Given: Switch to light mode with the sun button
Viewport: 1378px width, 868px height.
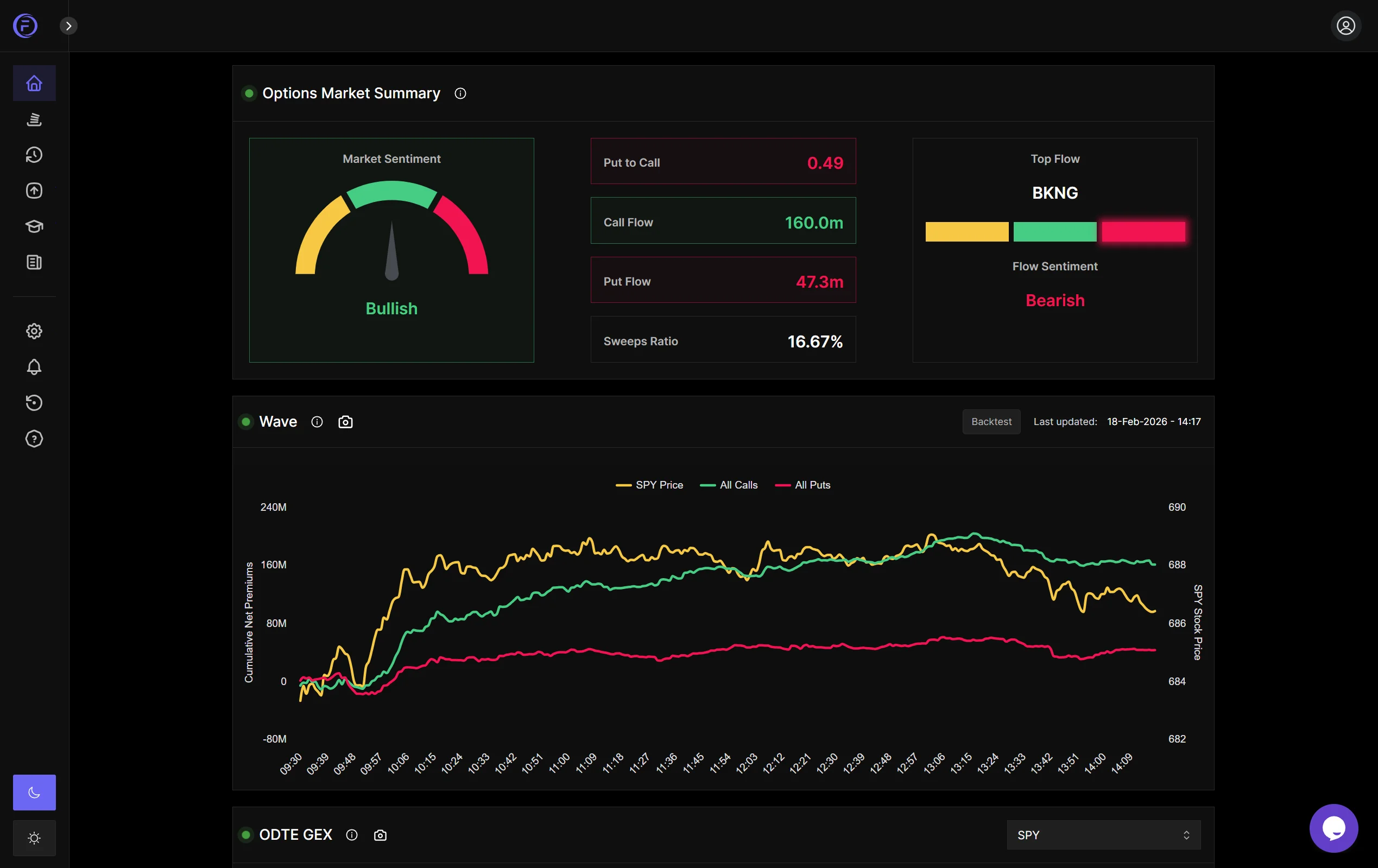Looking at the screenshot, I should (34, 838).
